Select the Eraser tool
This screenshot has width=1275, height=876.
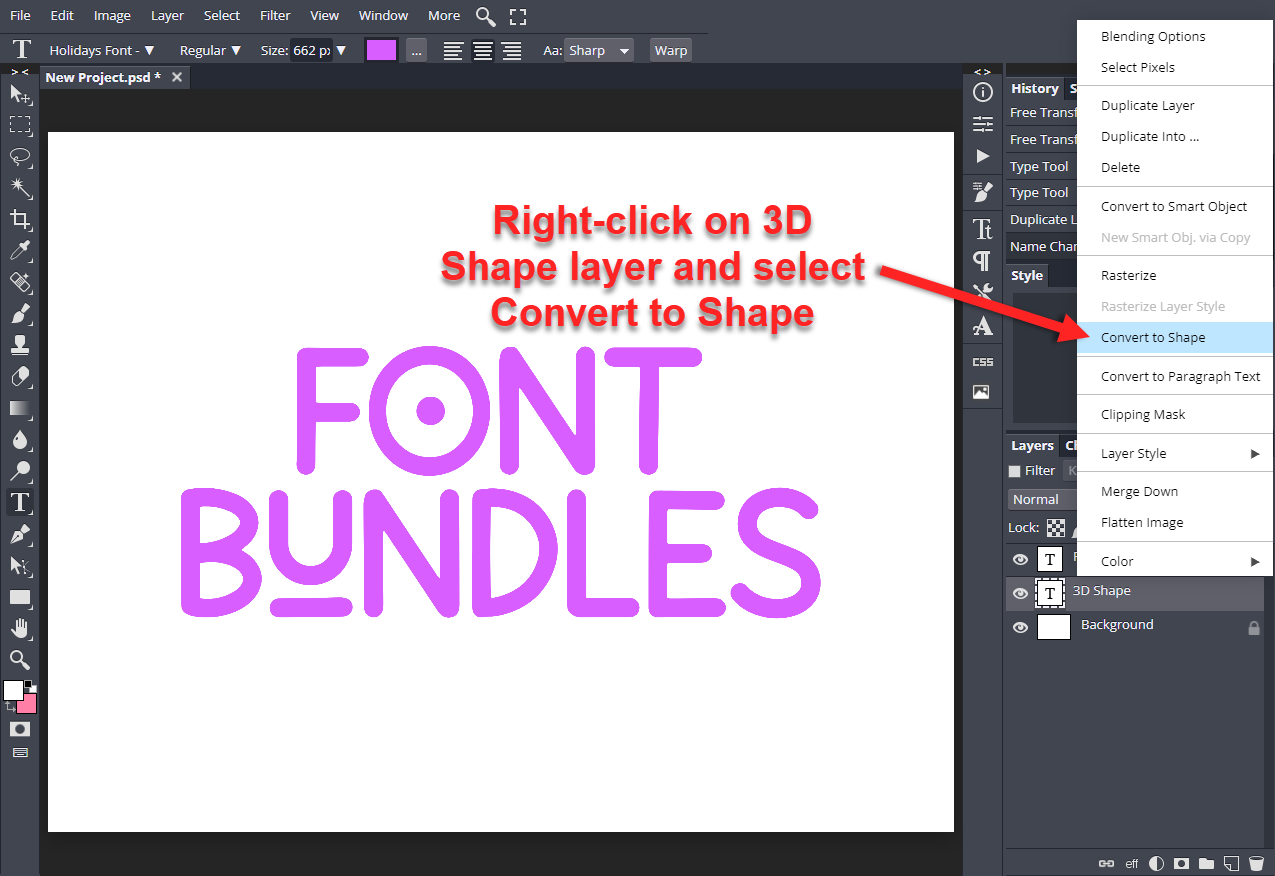(x=20, y=377)
